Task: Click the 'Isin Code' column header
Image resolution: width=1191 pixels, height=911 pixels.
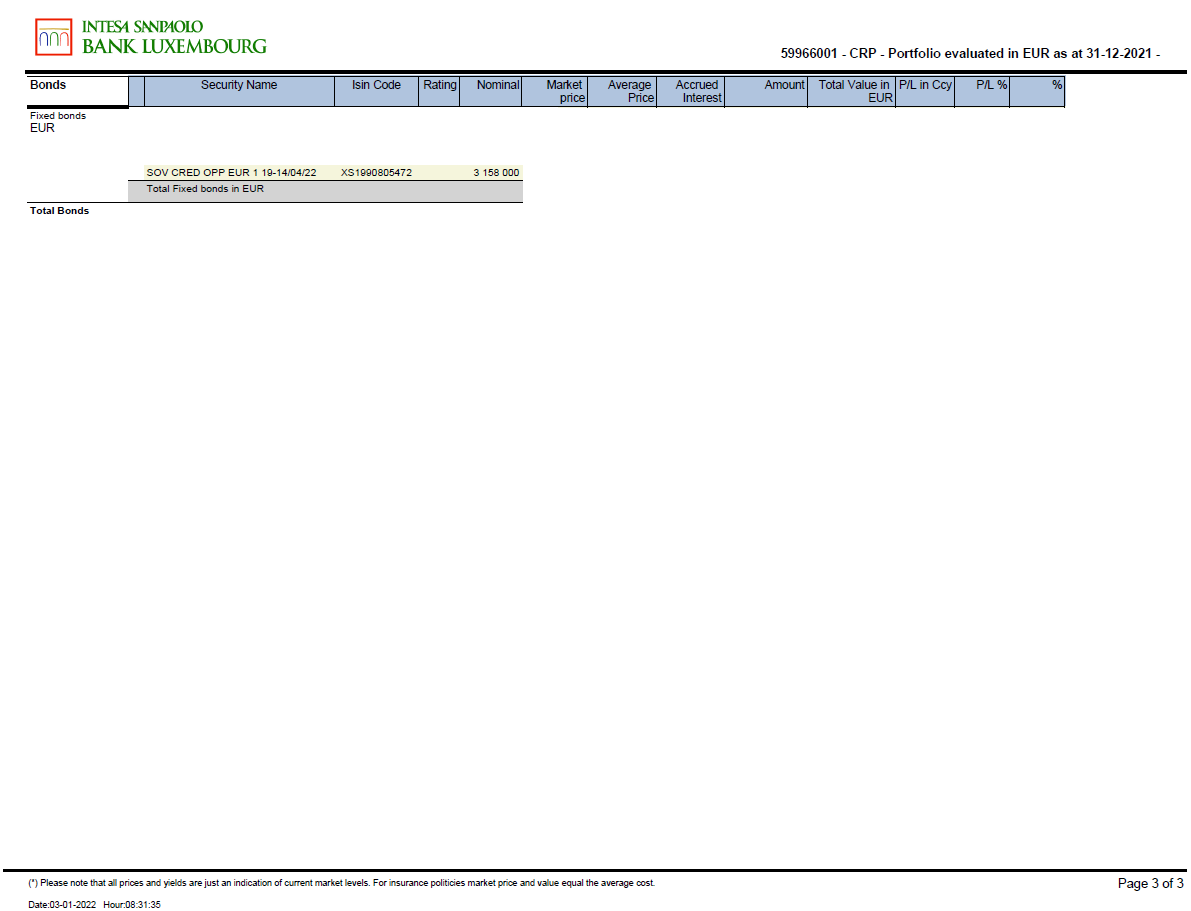Action: coord(376,91)
